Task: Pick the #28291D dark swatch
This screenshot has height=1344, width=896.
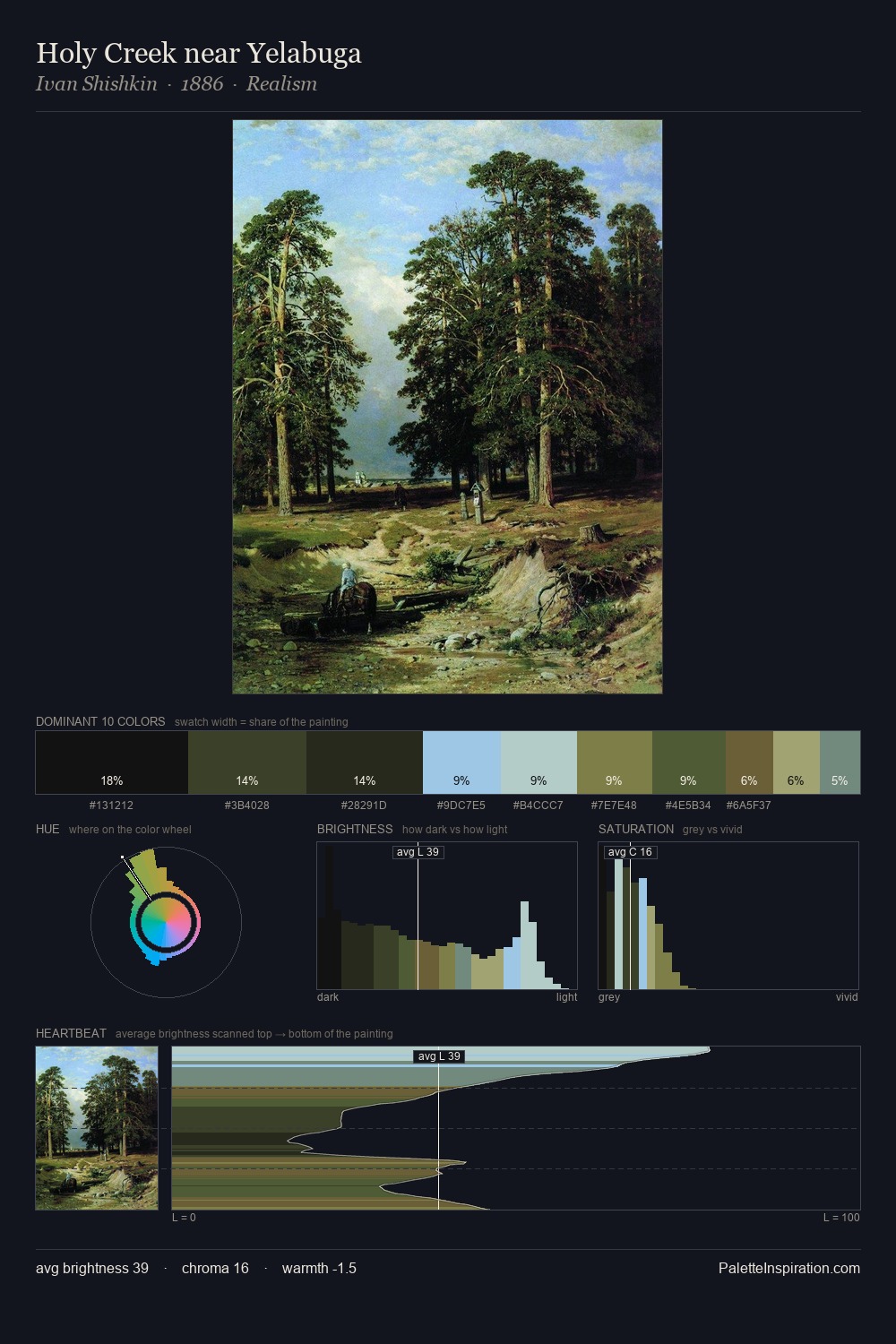Action: point(365,762)
